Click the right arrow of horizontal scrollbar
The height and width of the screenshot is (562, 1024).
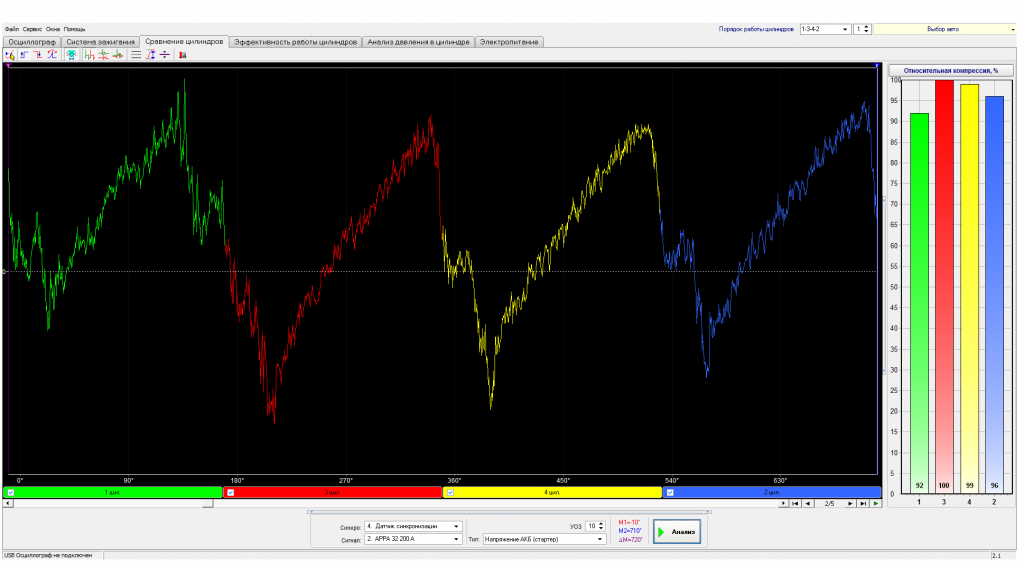tap(783, 503)
